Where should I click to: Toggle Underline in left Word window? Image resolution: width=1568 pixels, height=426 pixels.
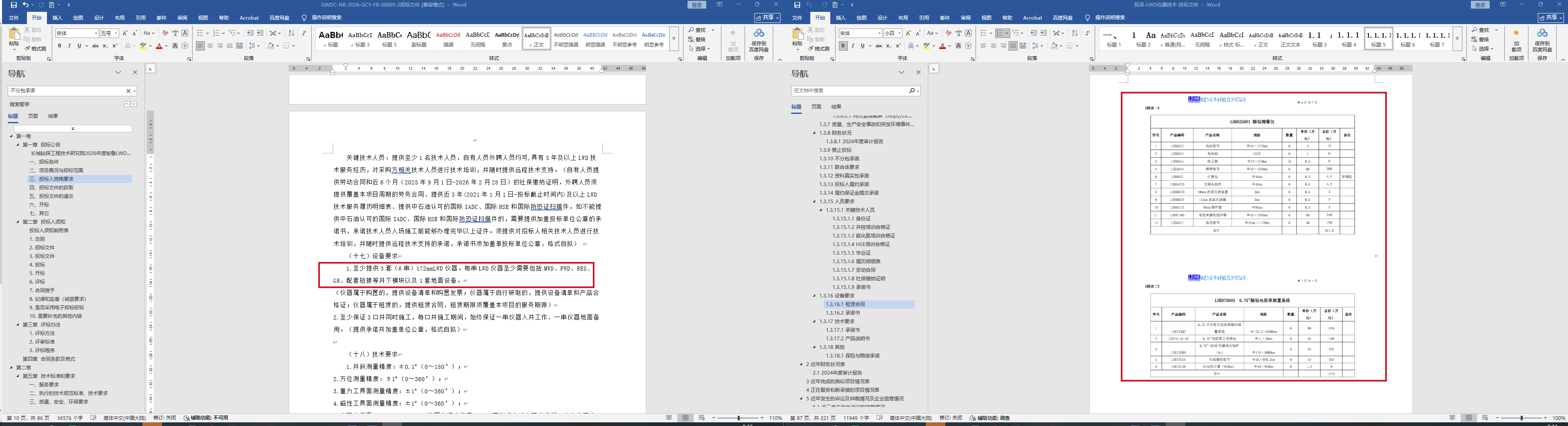[x=78, y=46]
